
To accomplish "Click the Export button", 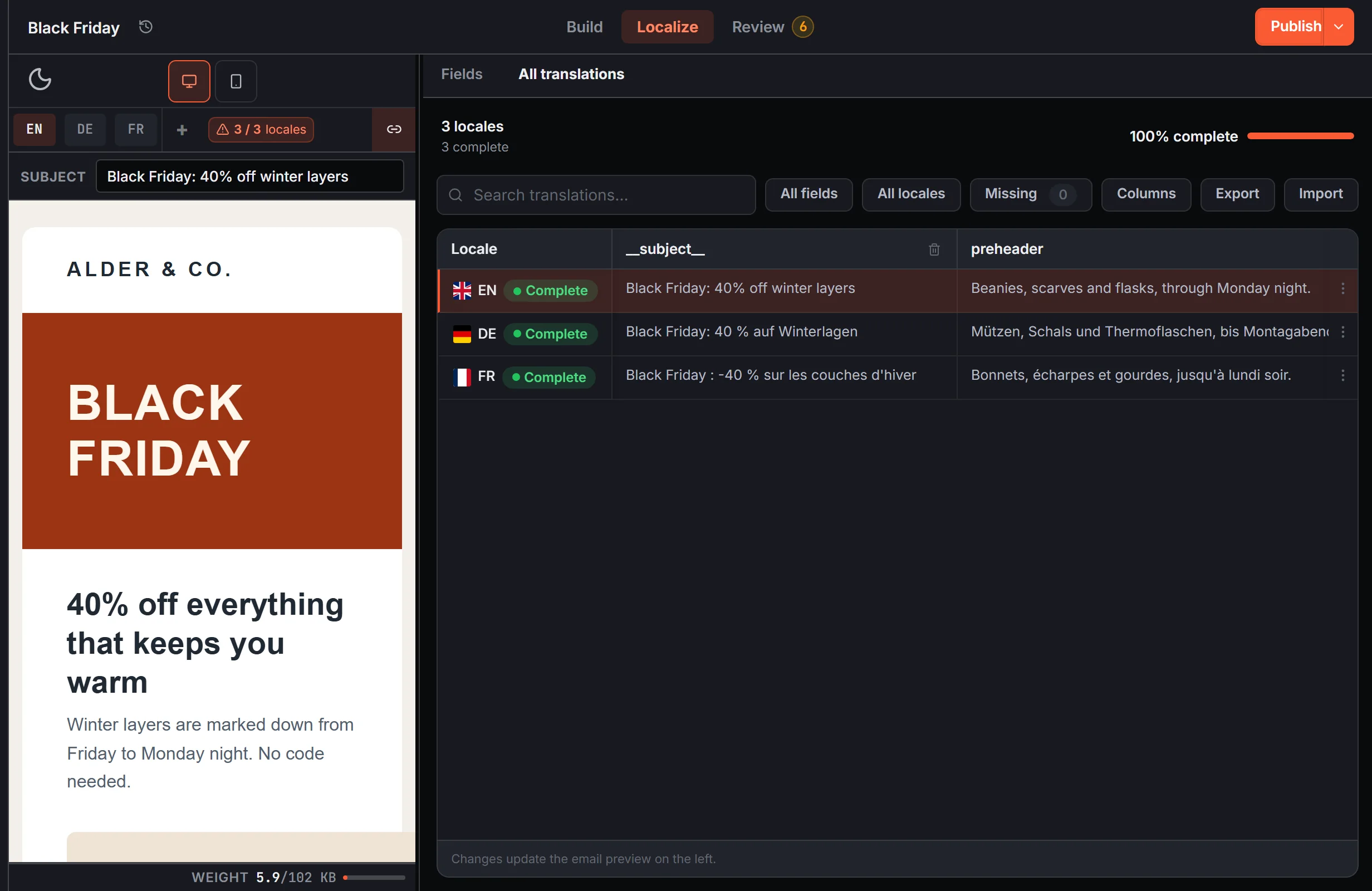I will [x=1237, y=194].
